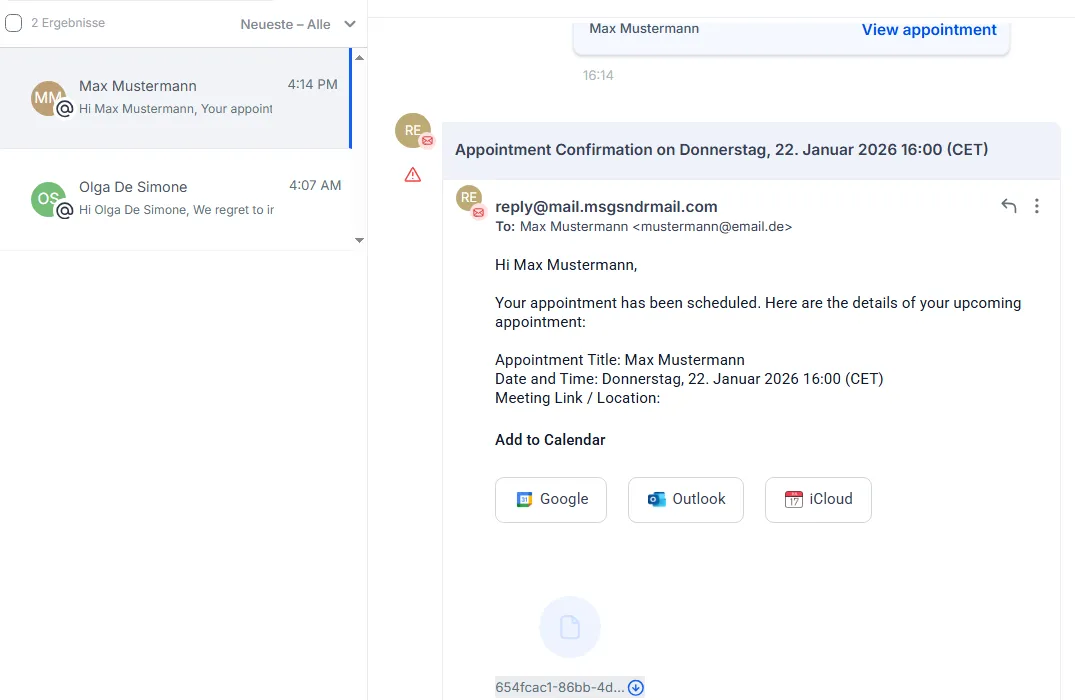The width and height of the screenshot is (1075, 700).
Task: Click the Max Mustermann name in appointment card
Action: pyautogui.click(x=644, y=28)
